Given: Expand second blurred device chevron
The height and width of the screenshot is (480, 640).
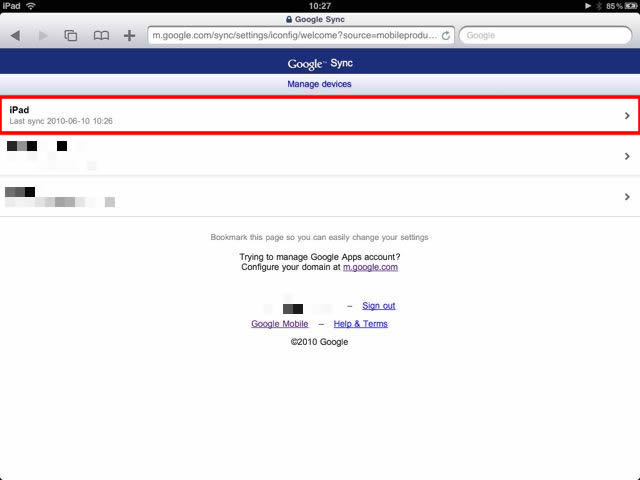Looking at the screenshot, I should pyautogui.click(x=627, y=156).
